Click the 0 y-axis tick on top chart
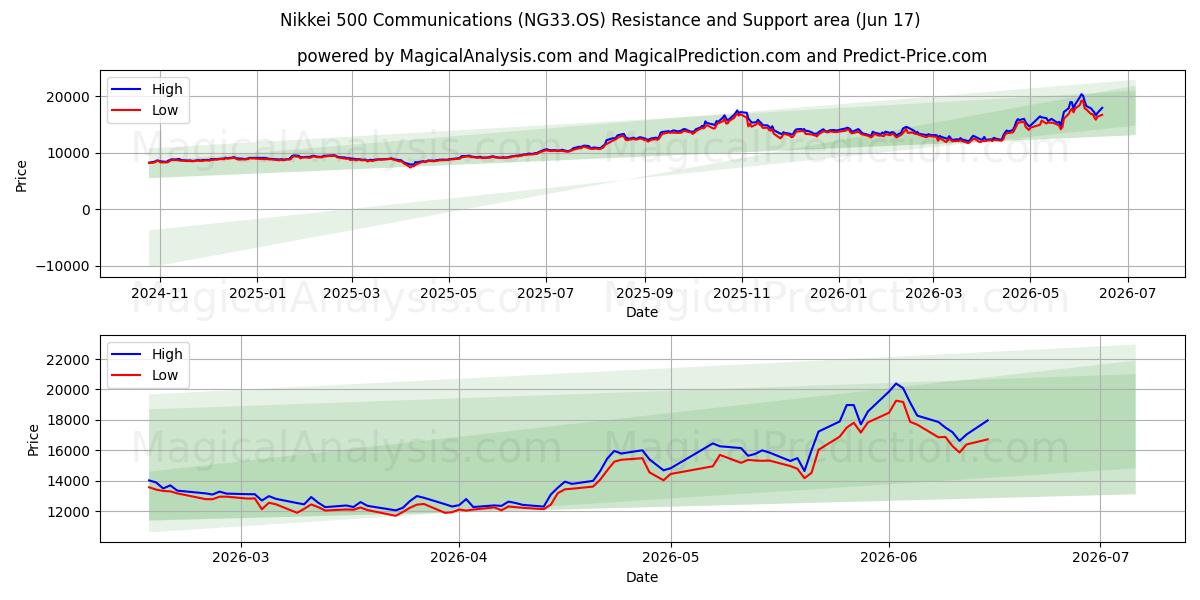The image size is (1200, 600). 88,210
